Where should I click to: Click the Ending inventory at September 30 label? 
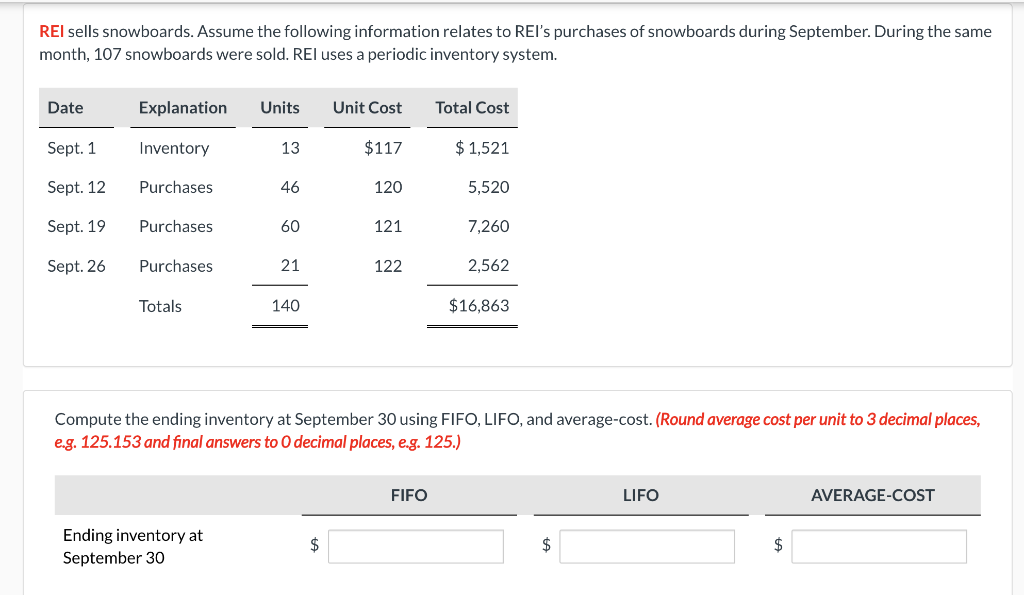[133, 547]
